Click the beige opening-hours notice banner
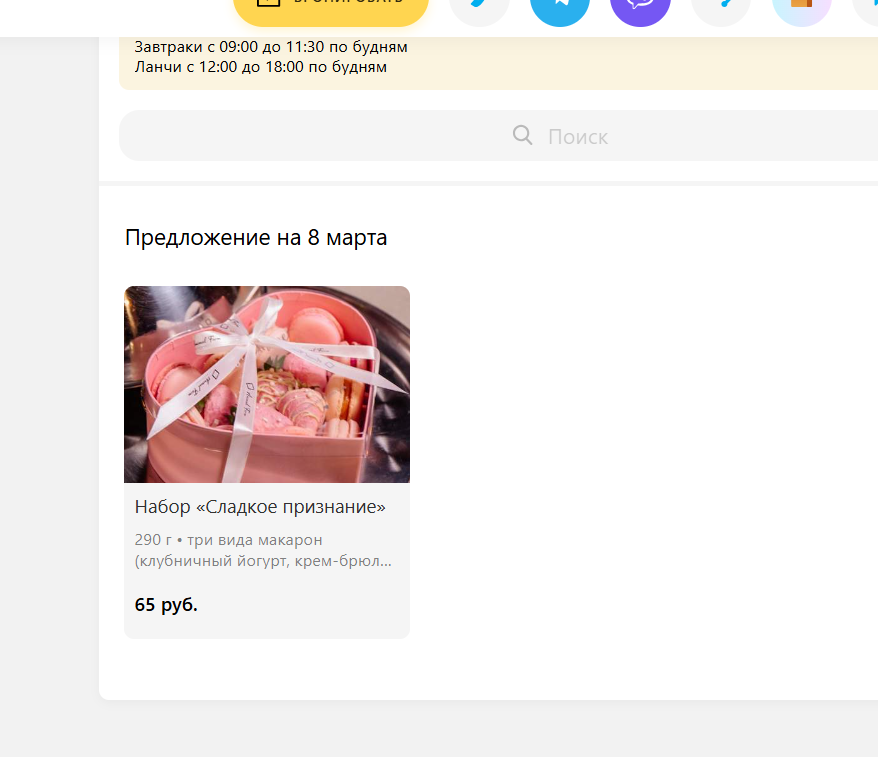 click(498, 63)
